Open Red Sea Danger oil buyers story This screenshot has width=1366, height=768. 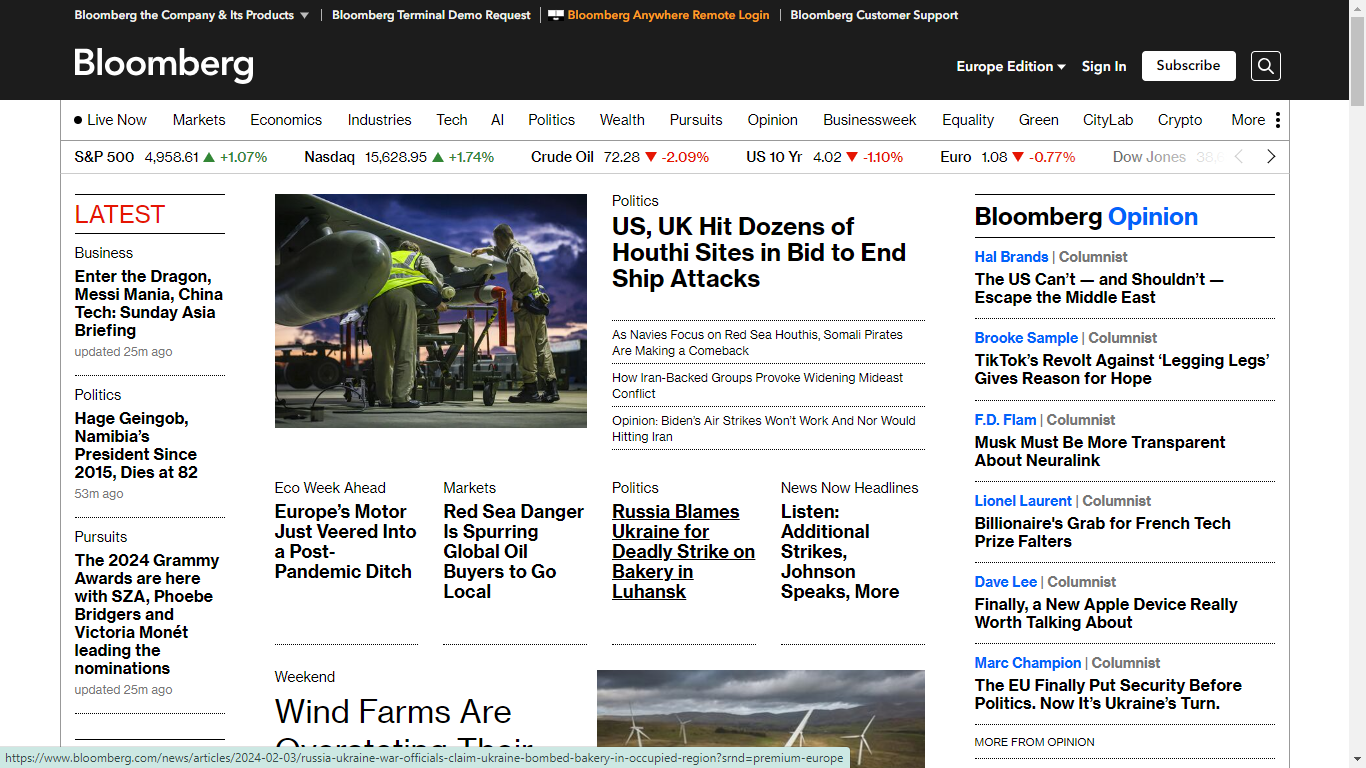point(514,551)
